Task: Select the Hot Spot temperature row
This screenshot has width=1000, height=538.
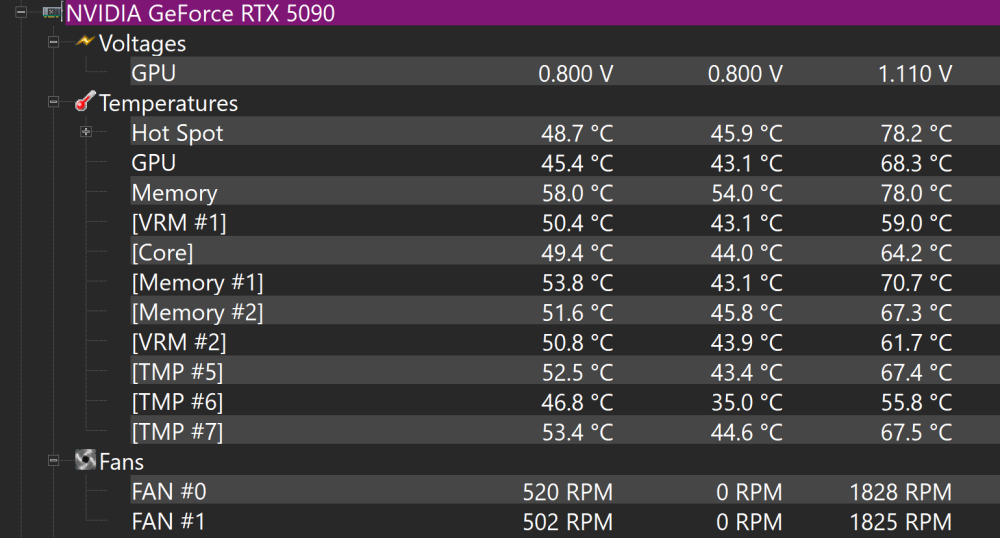Action: 565,131
